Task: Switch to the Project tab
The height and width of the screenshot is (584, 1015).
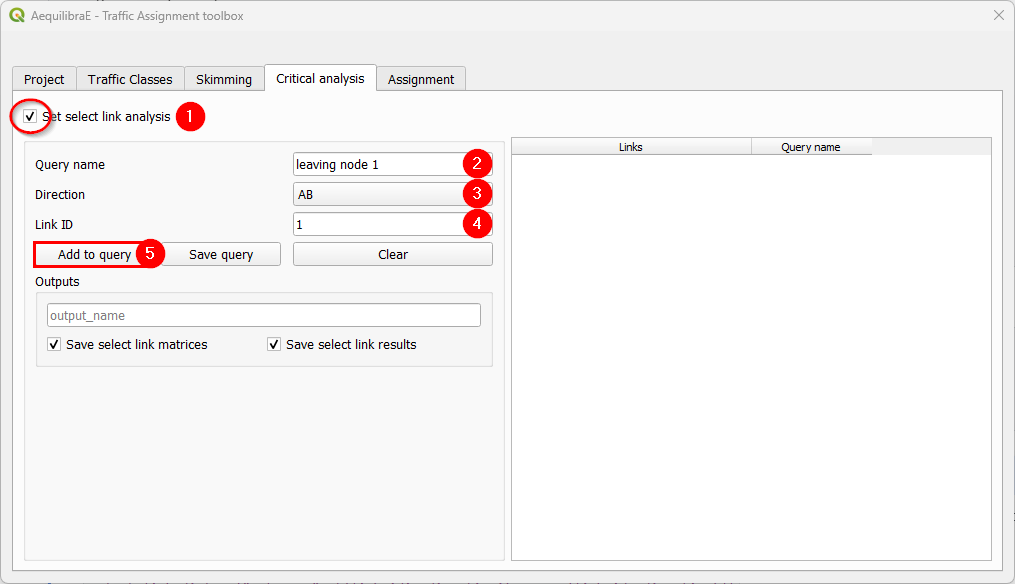Action: (44, 78)
